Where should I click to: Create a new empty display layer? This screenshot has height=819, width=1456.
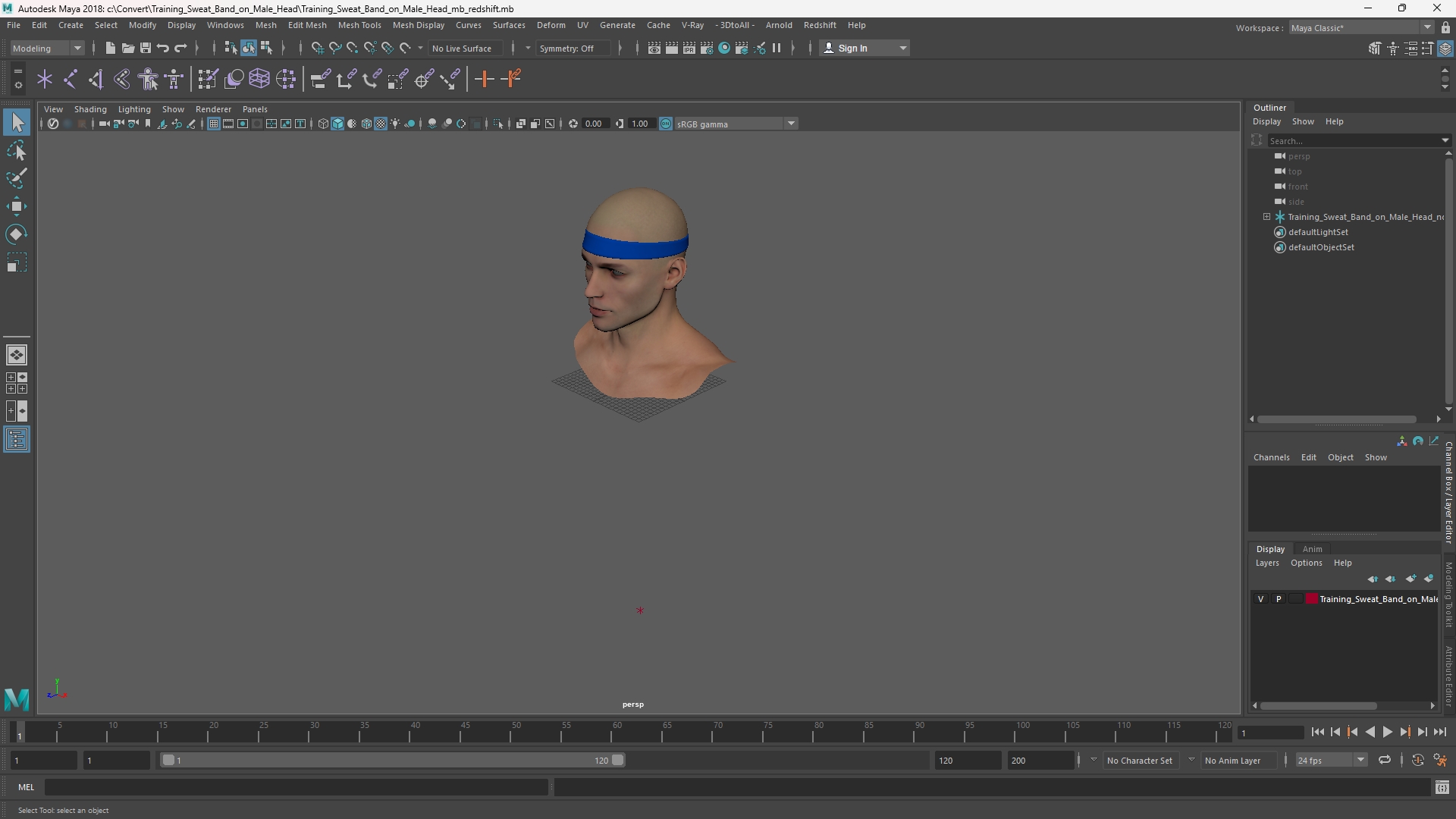(1410, 579)
